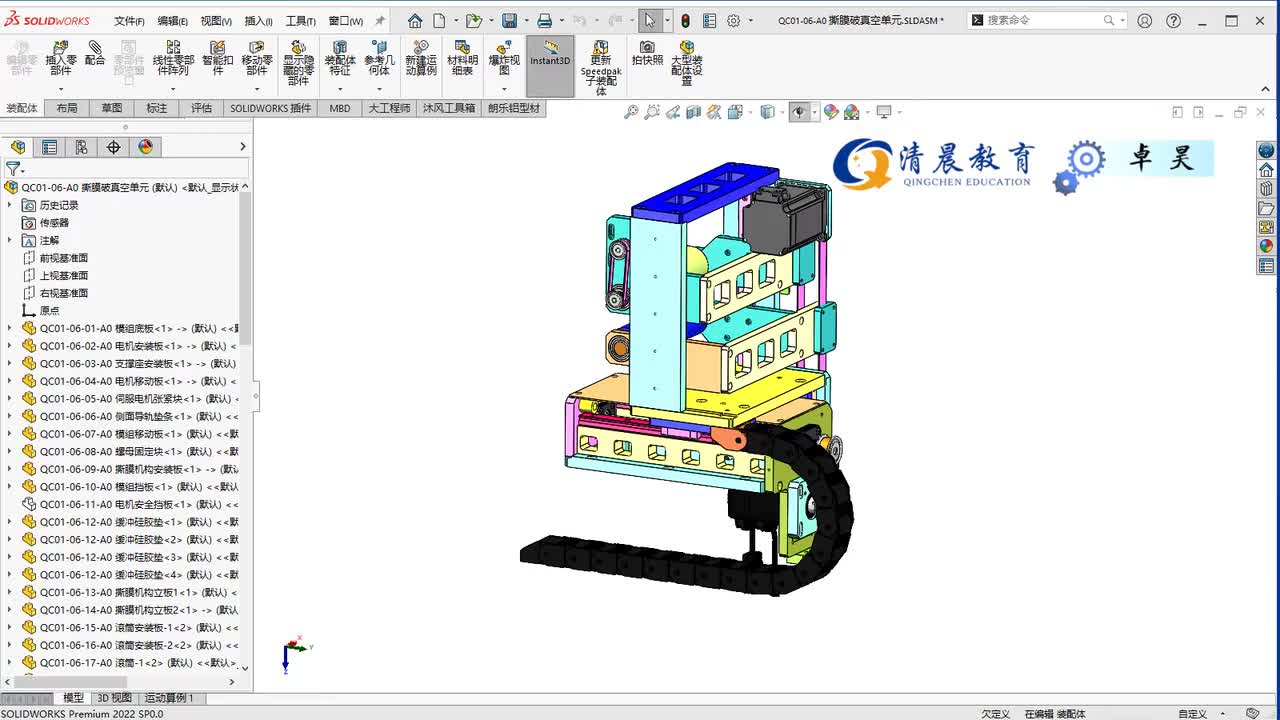Select the 前视基准面 tree item

(x=63, y=258)
